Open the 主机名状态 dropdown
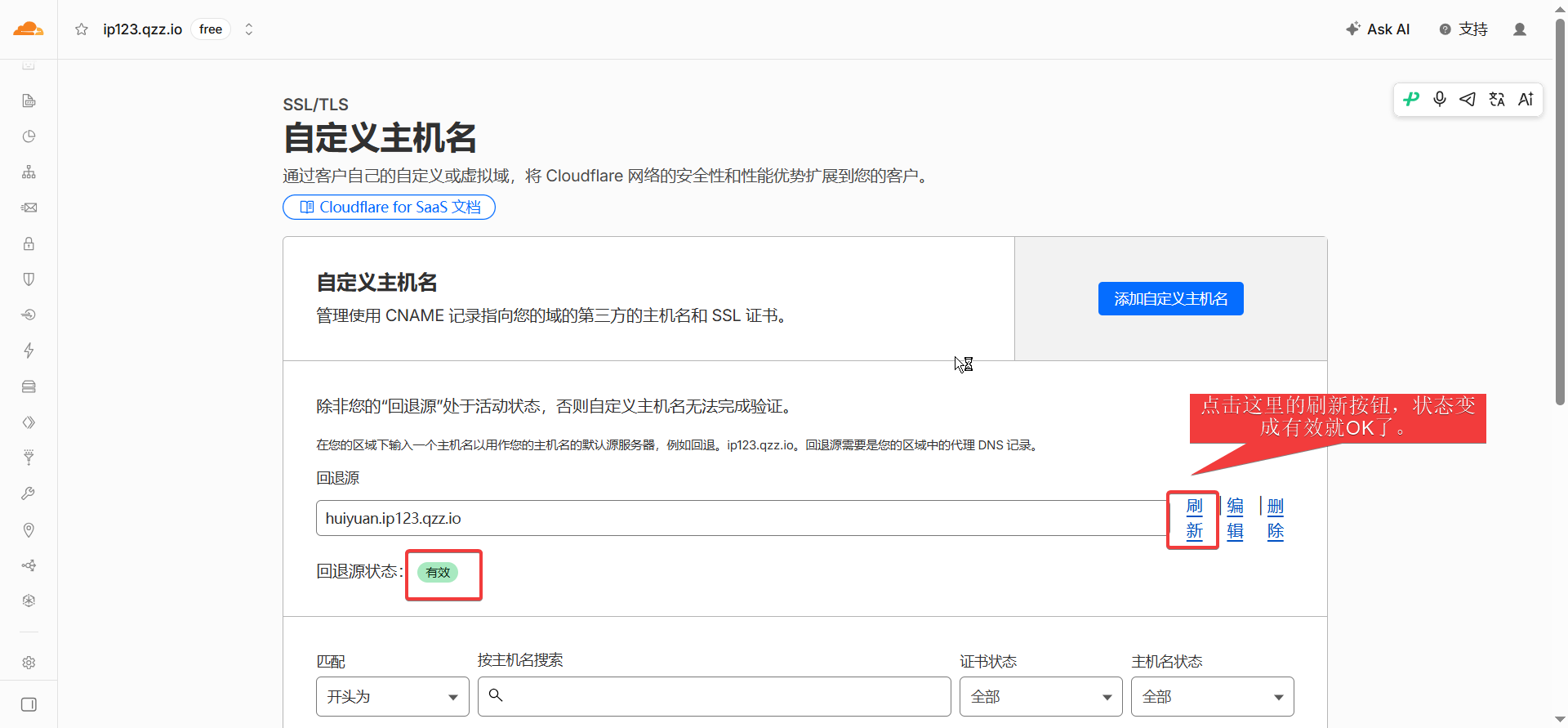 [x=1212, y=697]
